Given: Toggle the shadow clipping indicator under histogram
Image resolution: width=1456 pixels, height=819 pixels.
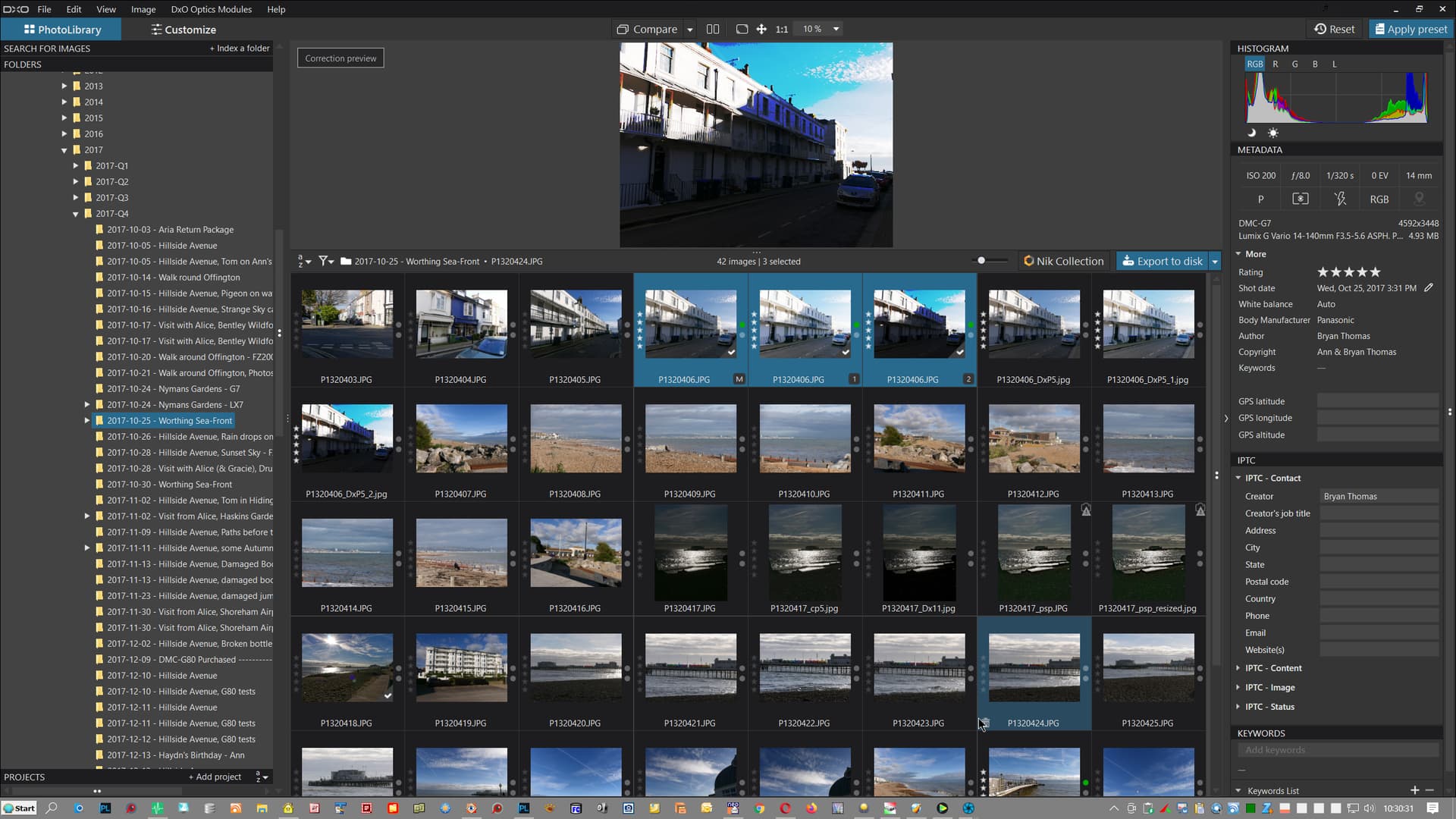Looking at the screenshot, I should 1250,133.
